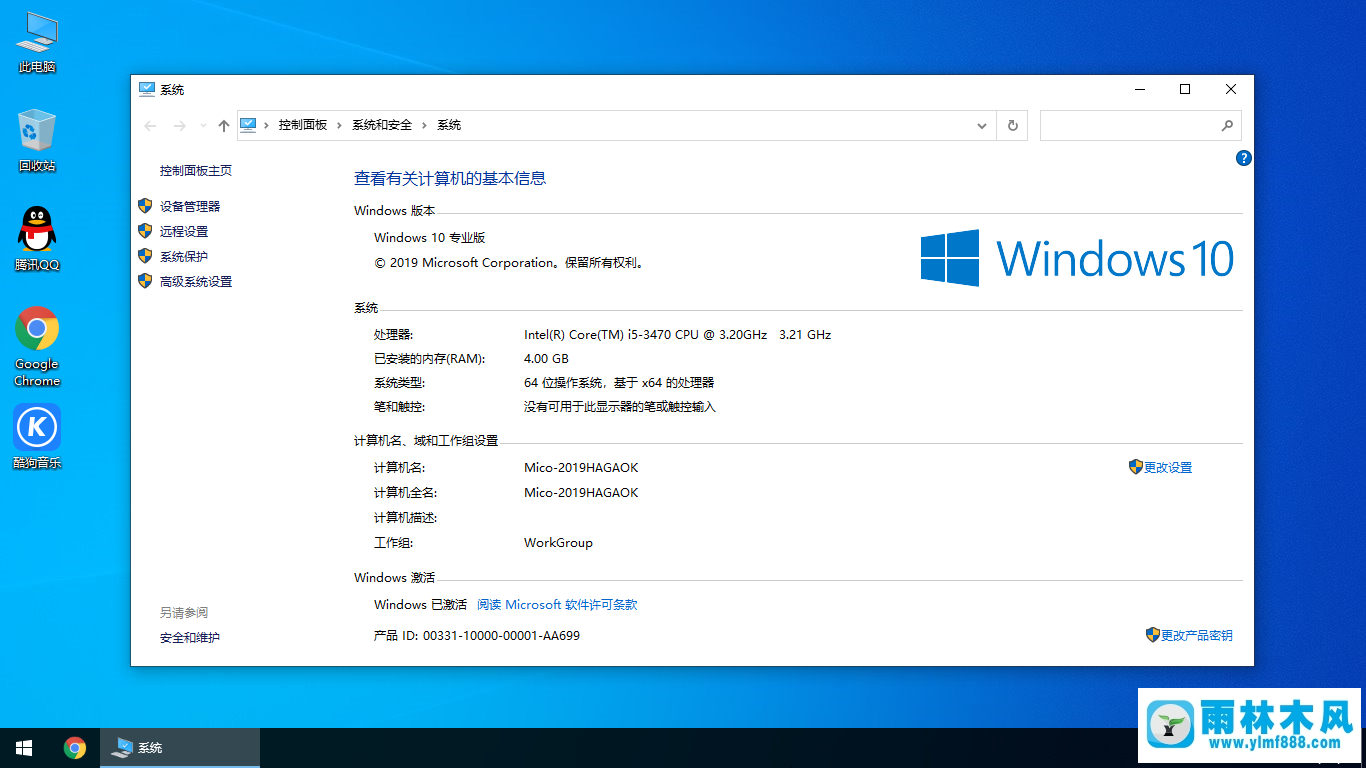Open 高级系统设置 link

point(196,281)
